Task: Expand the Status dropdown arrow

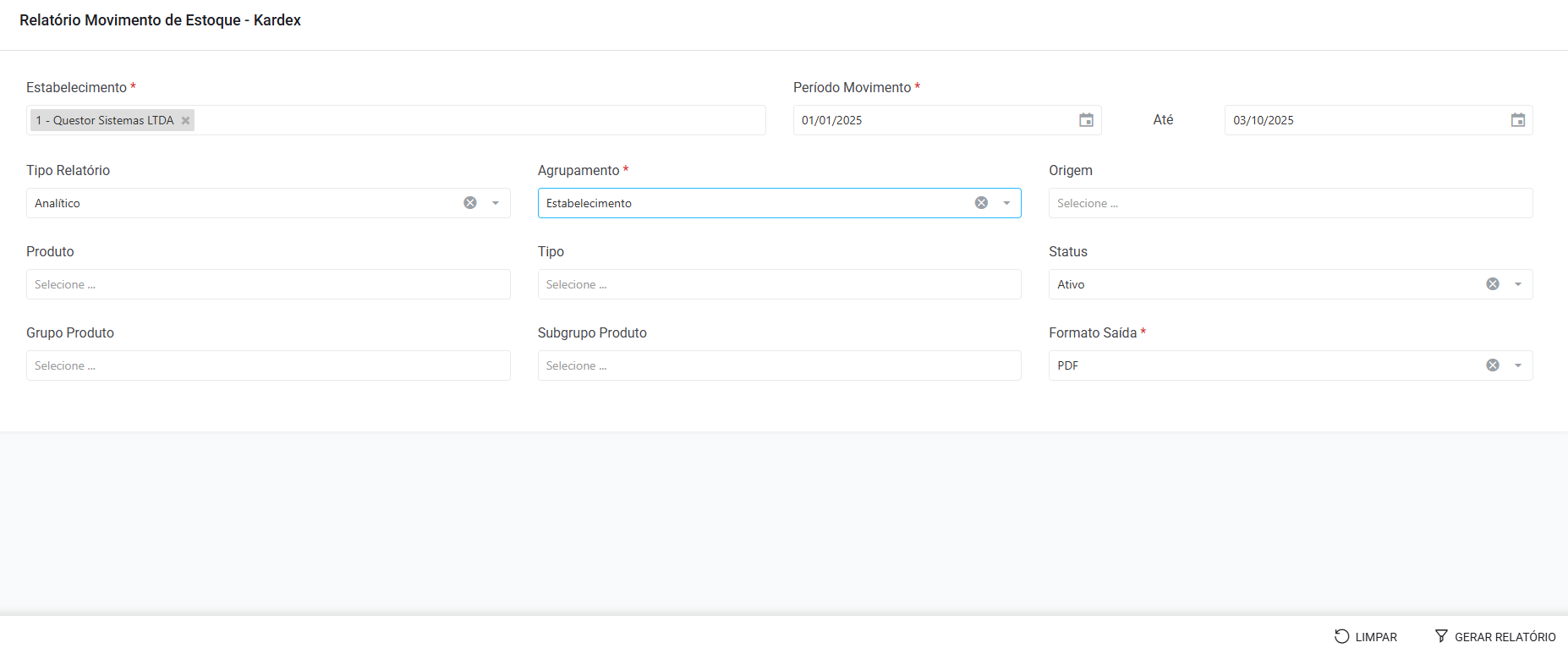Action: (1518, 284)
